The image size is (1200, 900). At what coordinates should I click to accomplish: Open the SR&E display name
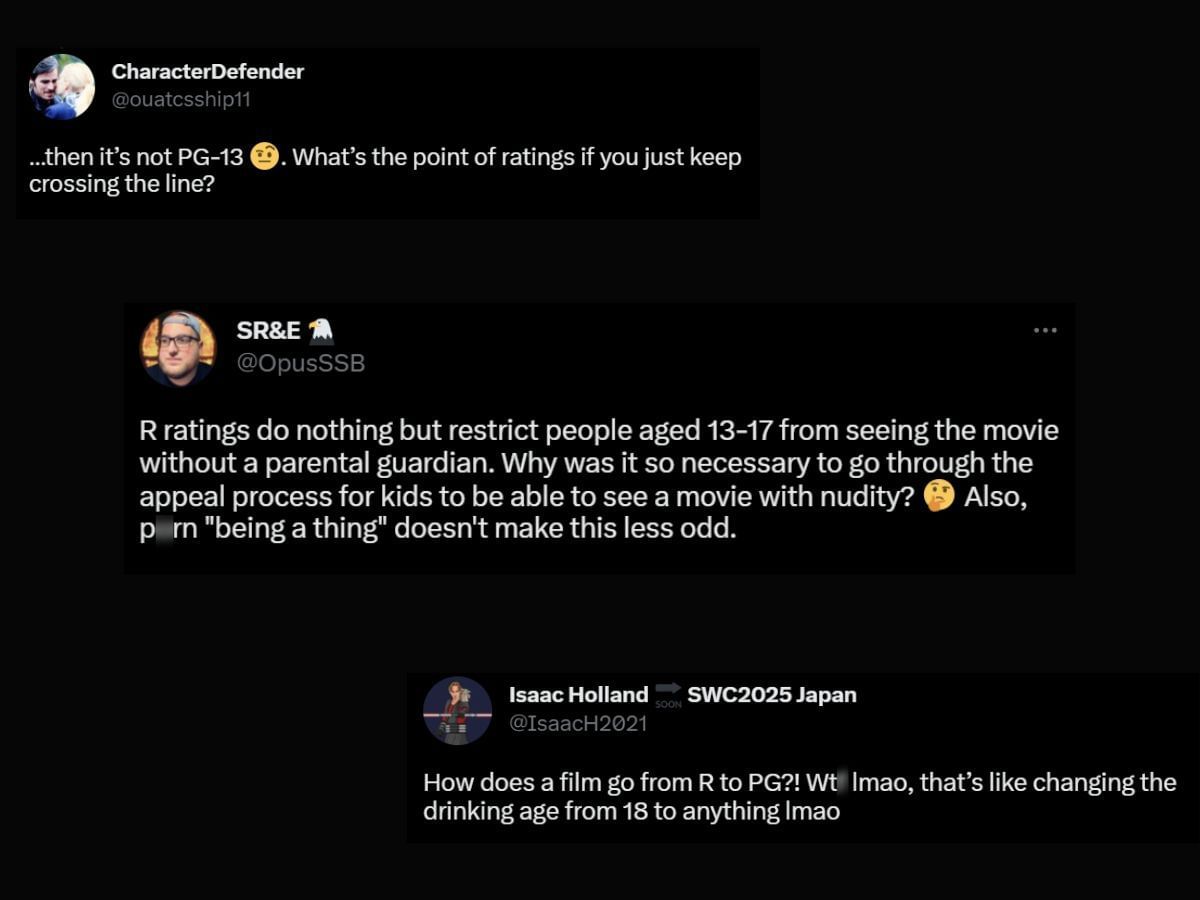point(268,332)
